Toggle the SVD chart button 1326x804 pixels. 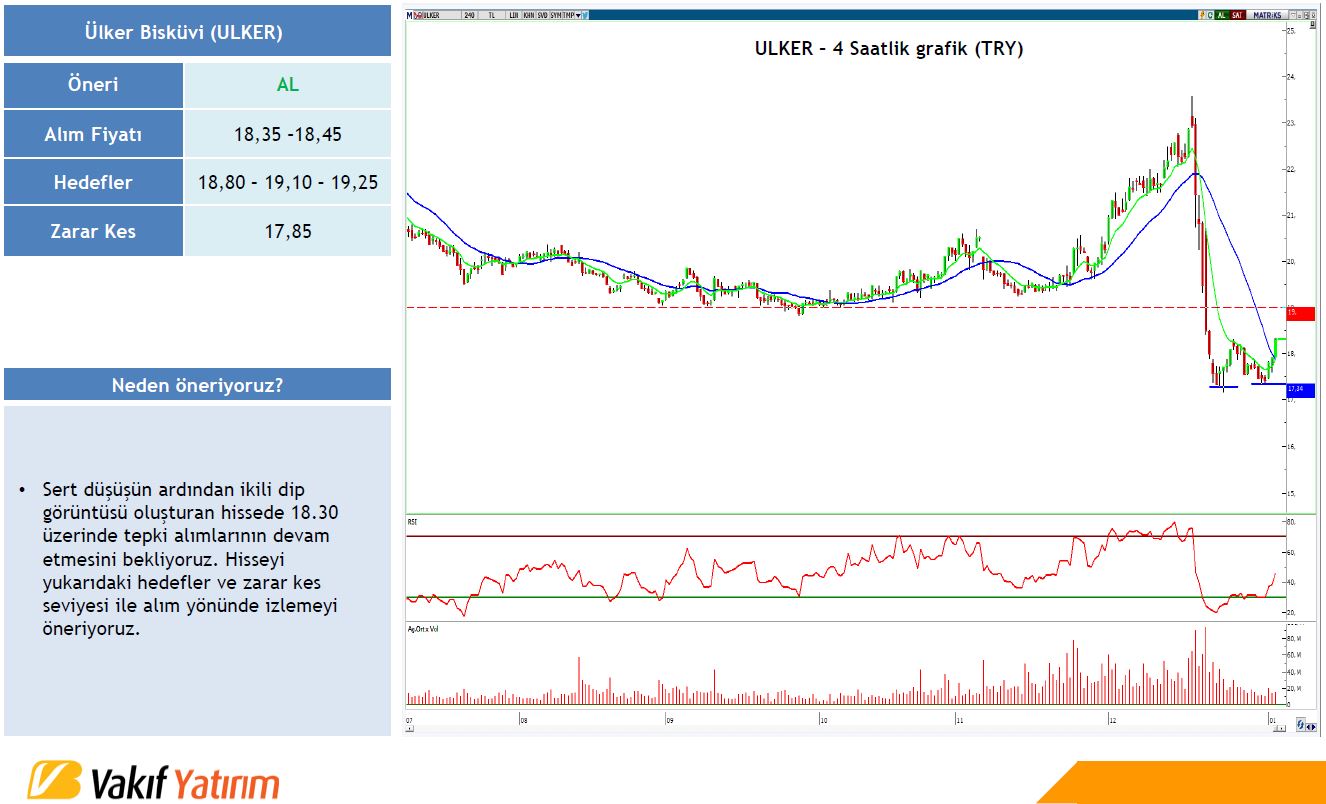click(542, 16)
